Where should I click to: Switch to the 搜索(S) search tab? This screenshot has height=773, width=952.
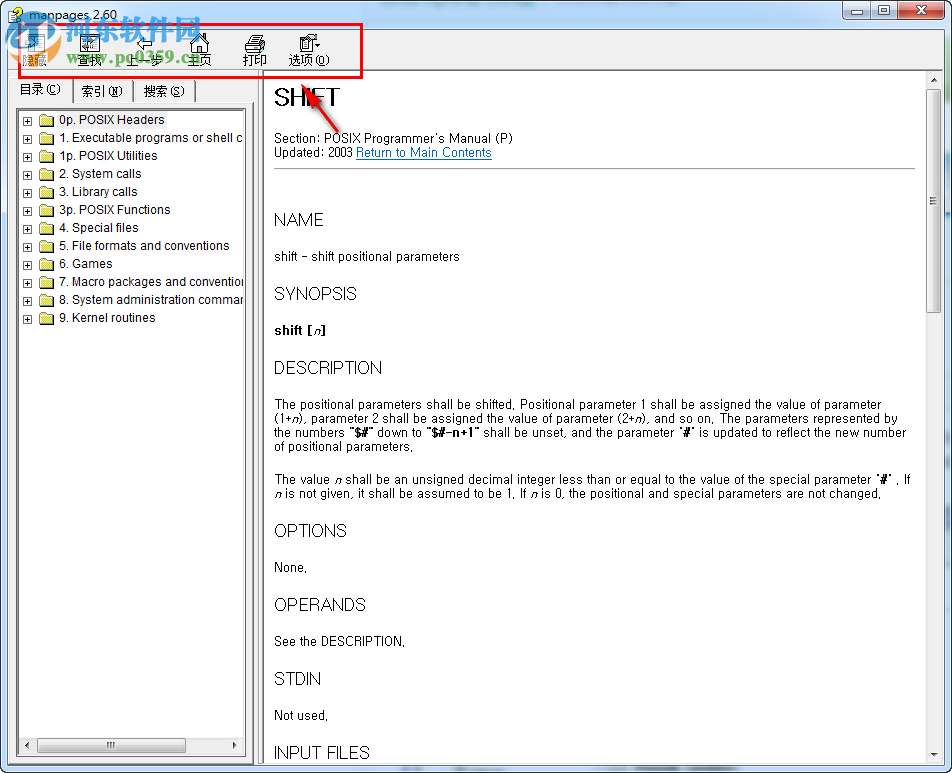164,91
